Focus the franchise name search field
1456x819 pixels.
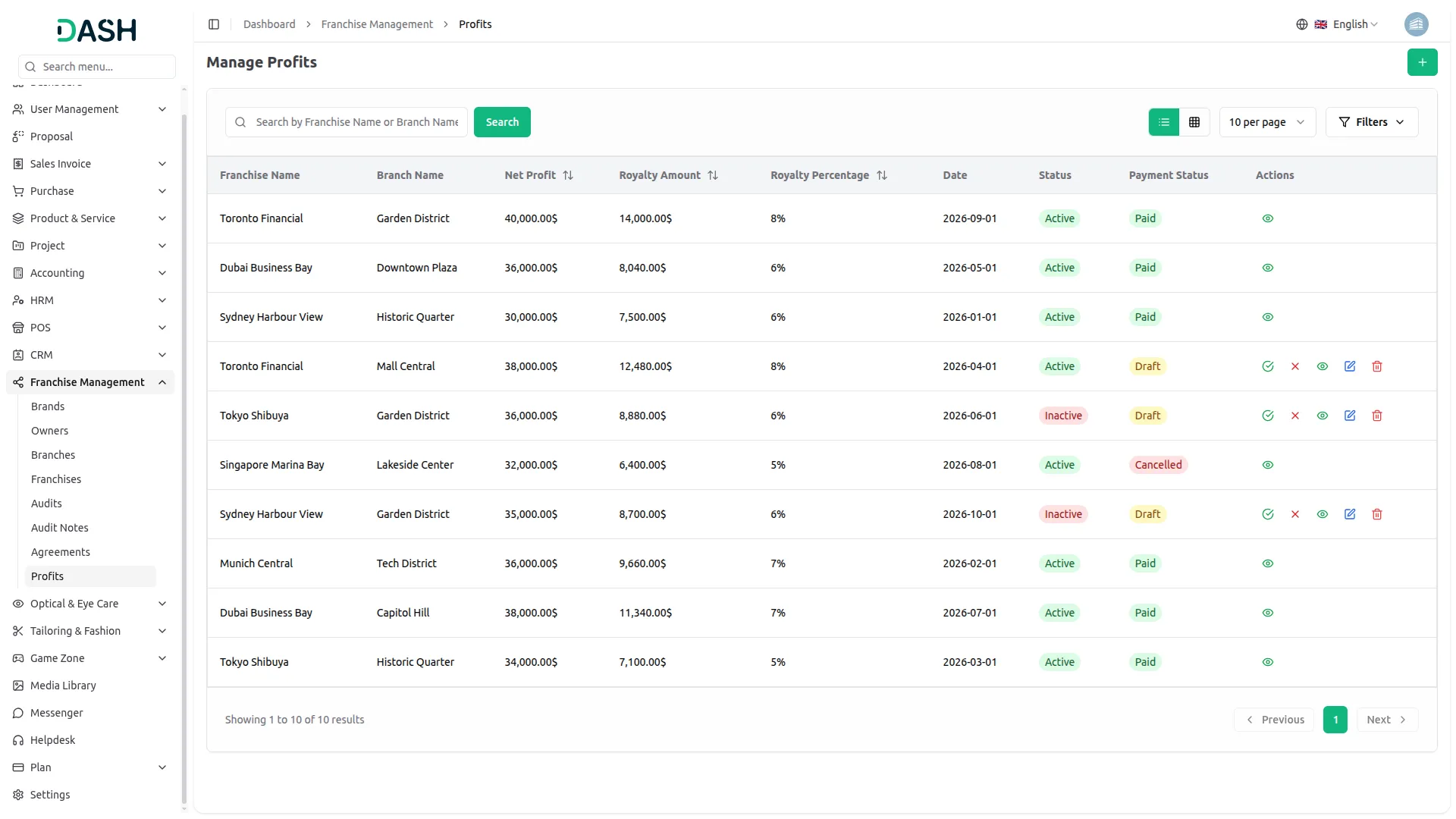(x=356, y=122)
